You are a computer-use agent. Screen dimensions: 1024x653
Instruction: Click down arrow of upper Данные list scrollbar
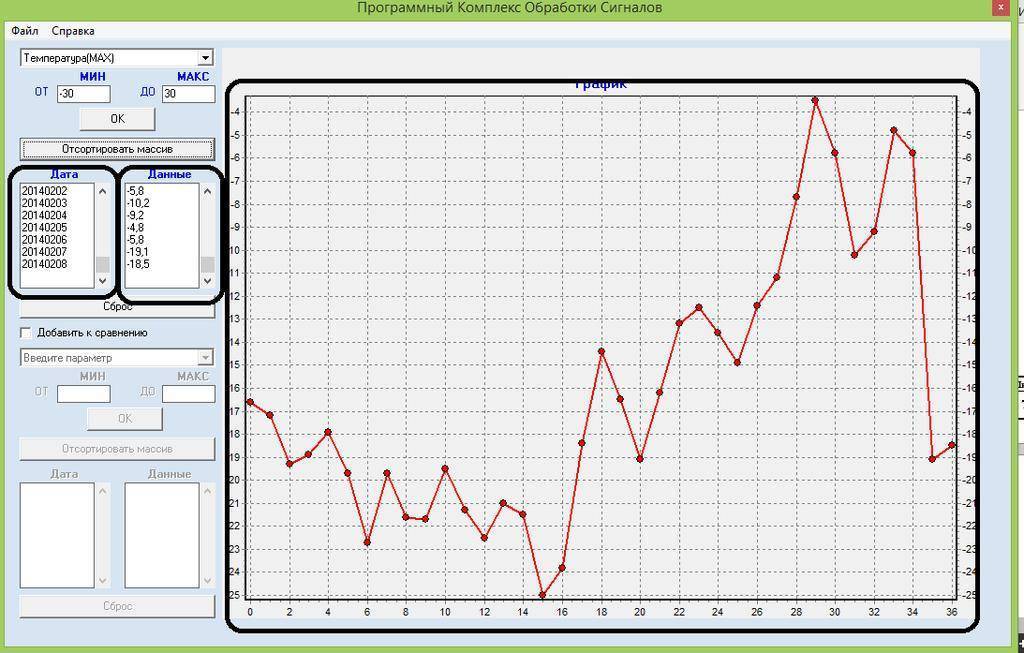(207, 281)
